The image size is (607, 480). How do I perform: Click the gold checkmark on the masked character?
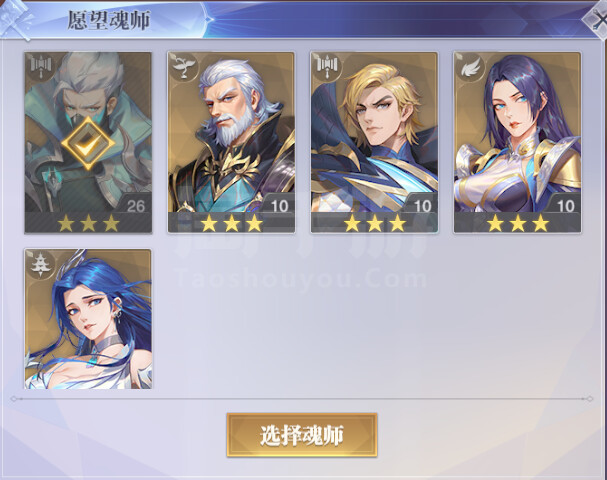click(x=88, y=144)
